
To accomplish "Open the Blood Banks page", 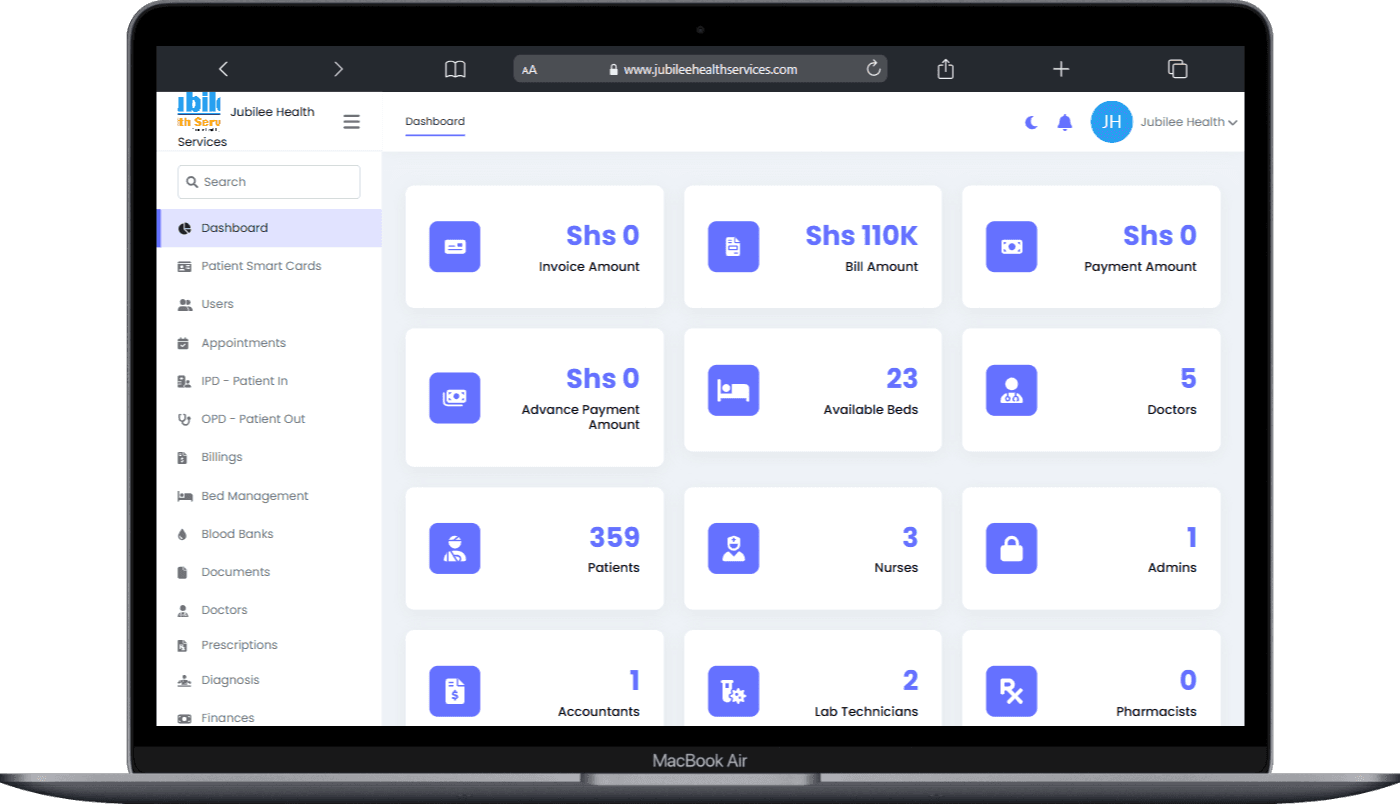I will pos(237,534).
